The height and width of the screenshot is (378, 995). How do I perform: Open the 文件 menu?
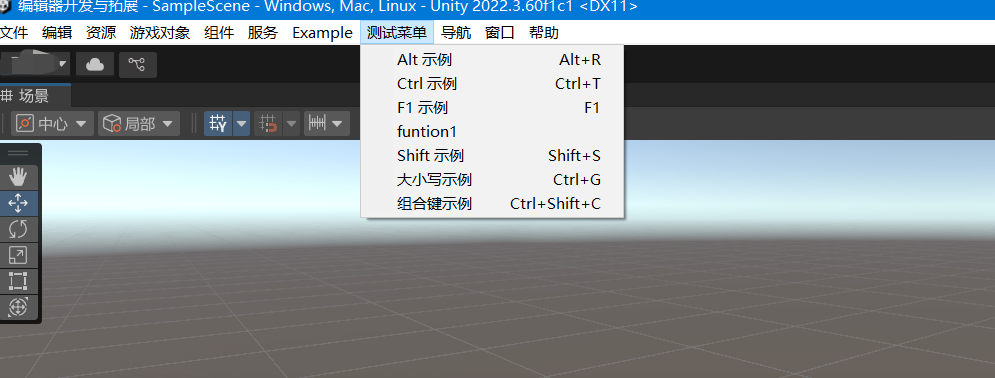tap(14, 32)
